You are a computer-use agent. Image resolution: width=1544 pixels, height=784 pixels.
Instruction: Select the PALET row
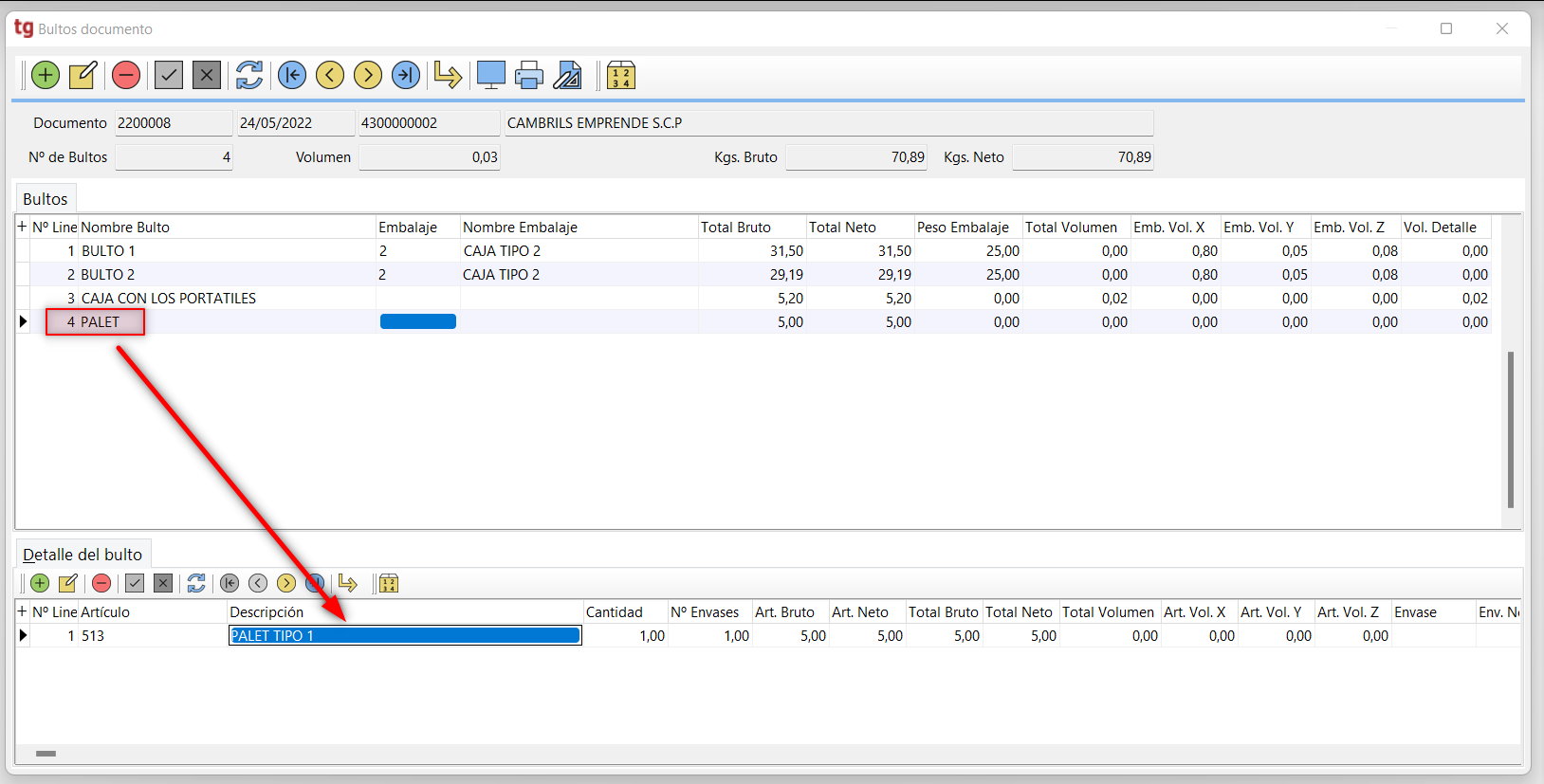(x=753, y=322)
